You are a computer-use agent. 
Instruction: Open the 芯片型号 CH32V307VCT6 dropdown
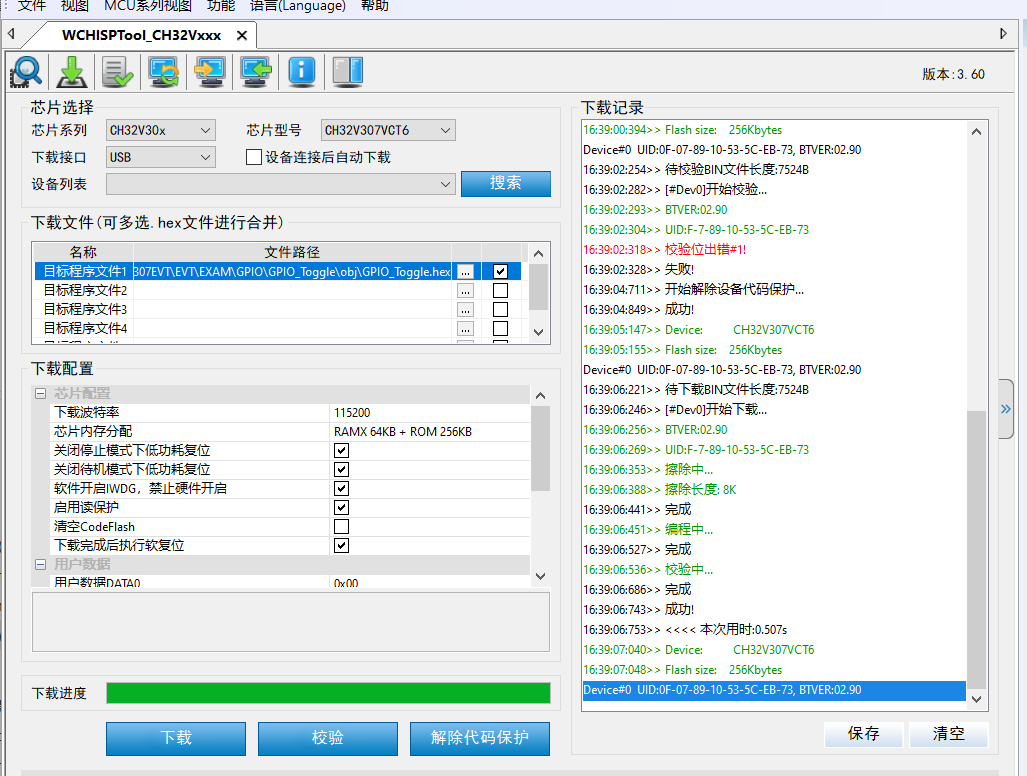pos(388,130)
